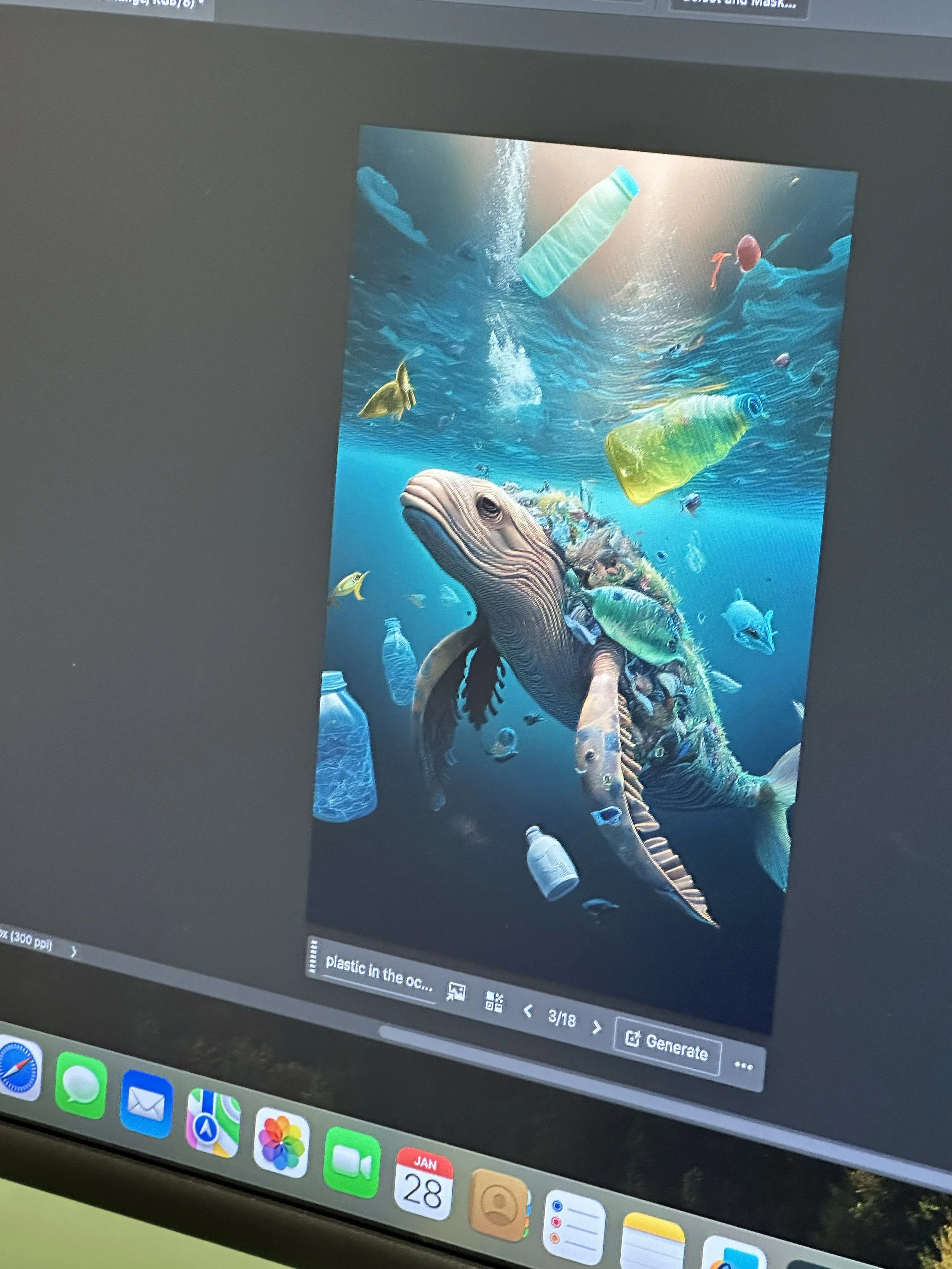Click the task bar drag handle
This screenshot has width=952, height=1269.
point(313,956)
